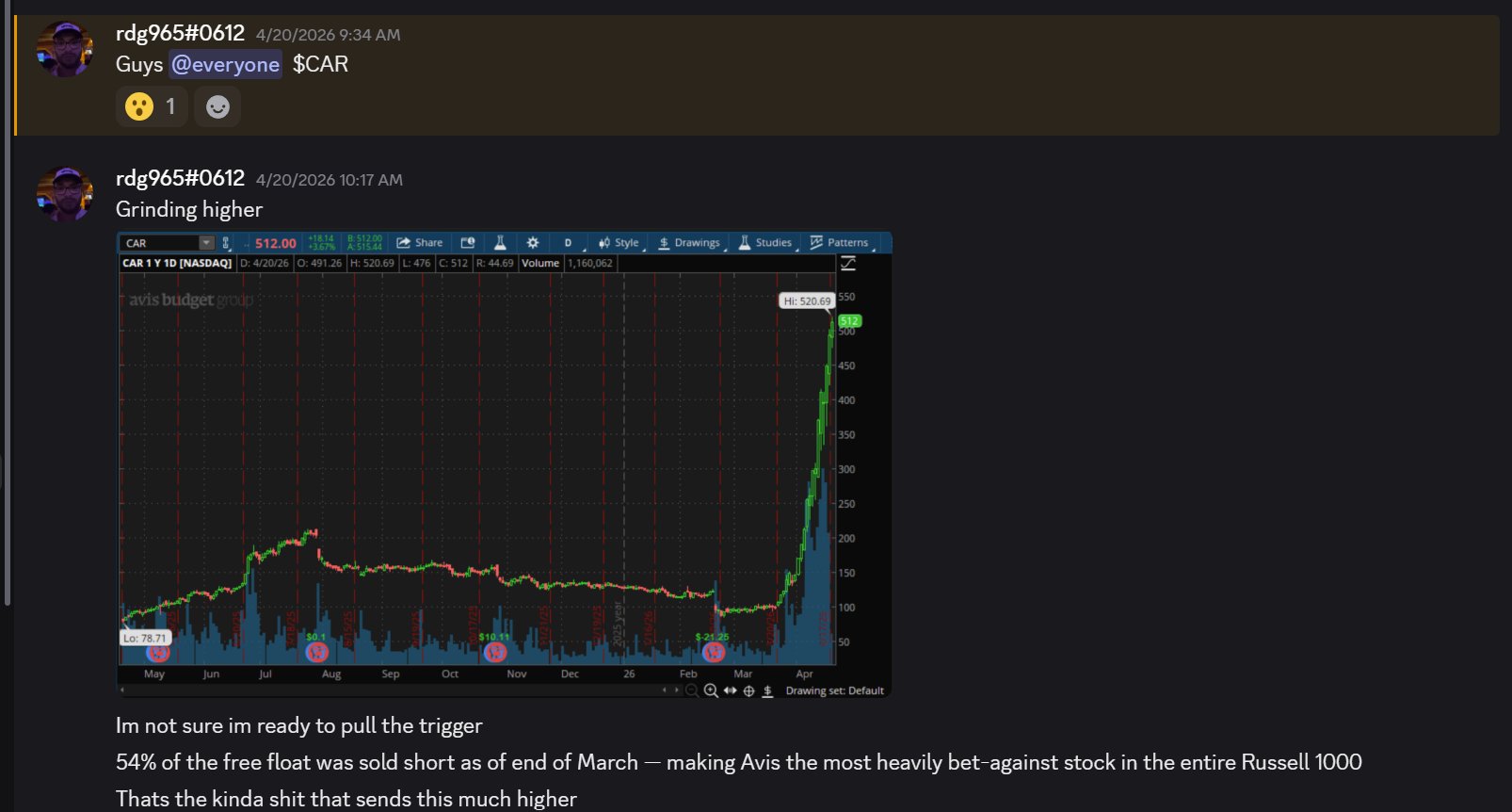Click the Hi: 520.69 price bubble
Image resolution: width=1512 pixels, height=812 pixels.
tap(808, 301)
